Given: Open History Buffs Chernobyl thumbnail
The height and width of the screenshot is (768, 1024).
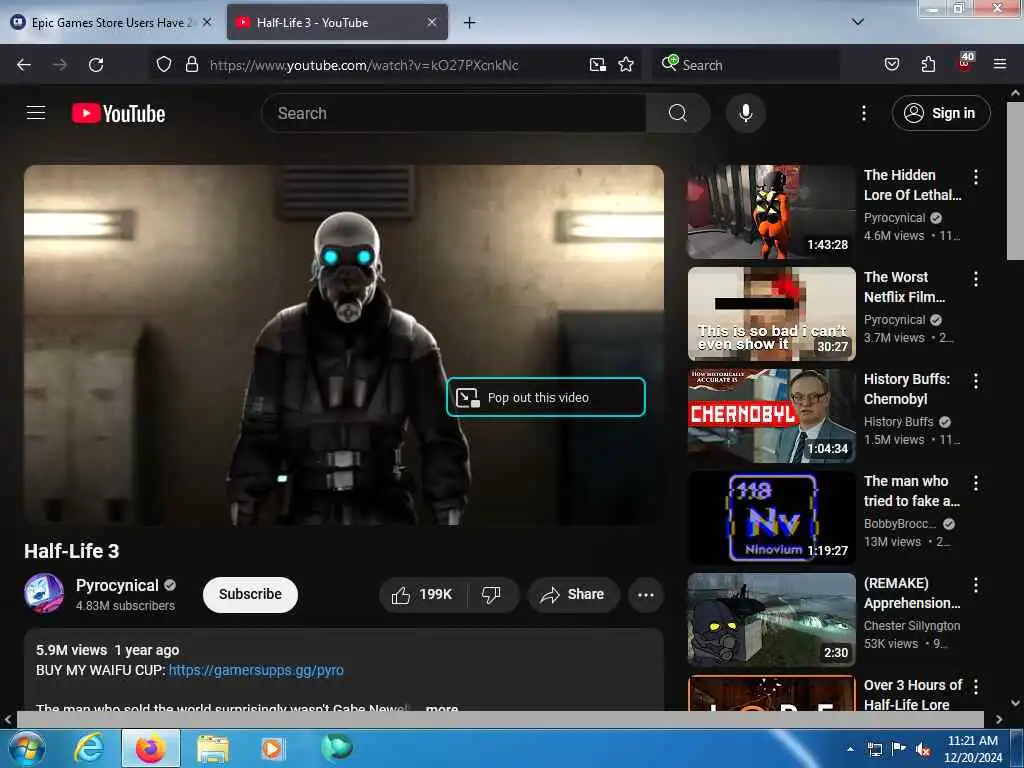Looking at the screenshot, I should (x=771, y=415).
